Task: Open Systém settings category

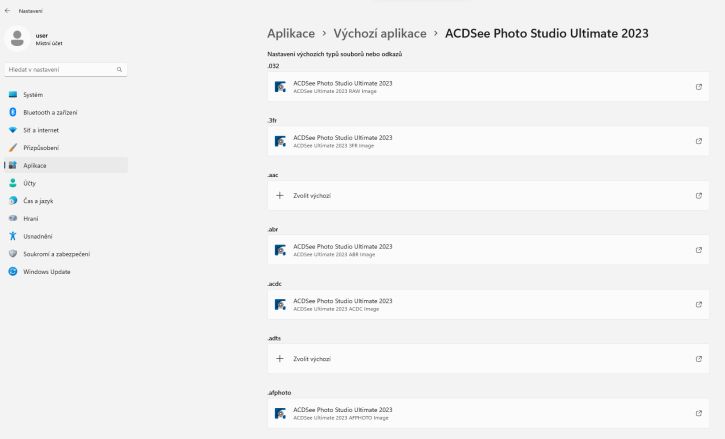Action: [66, 94]
